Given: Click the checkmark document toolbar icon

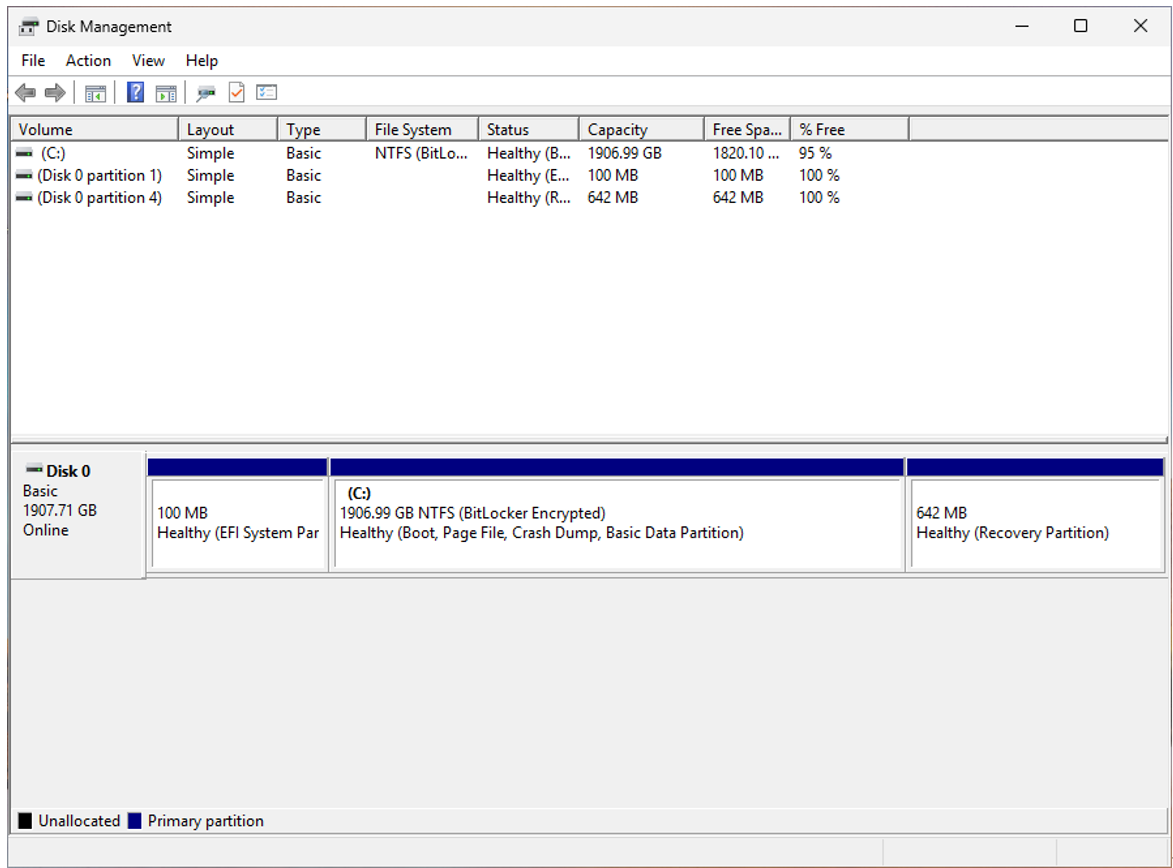Looking at the screenshot, I should coord(236,93).
